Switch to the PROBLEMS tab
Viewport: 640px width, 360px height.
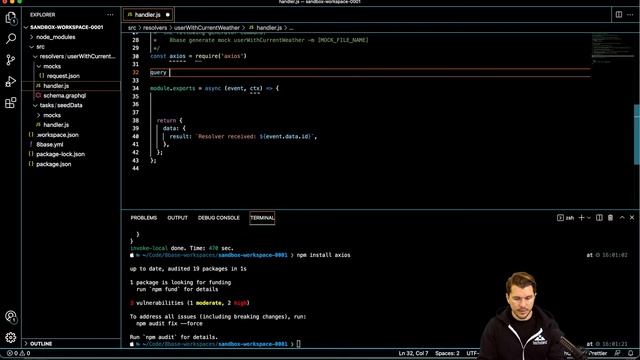[144, 218]
